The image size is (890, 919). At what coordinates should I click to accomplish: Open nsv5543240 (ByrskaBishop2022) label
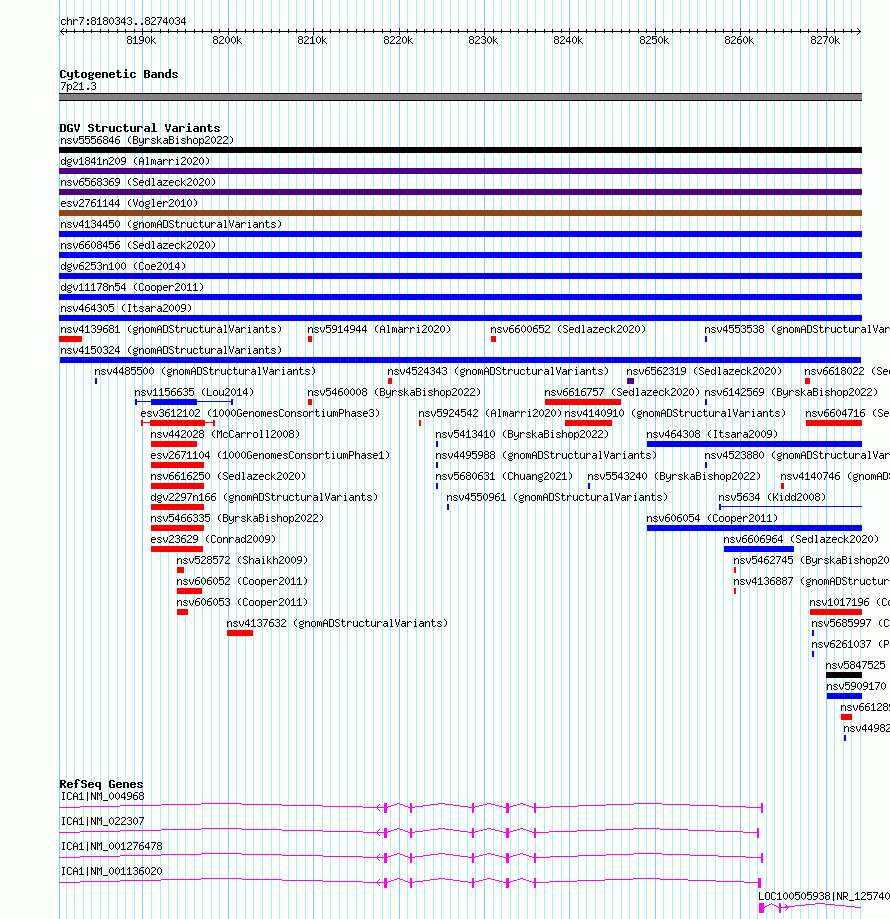(x=674, y=478)
